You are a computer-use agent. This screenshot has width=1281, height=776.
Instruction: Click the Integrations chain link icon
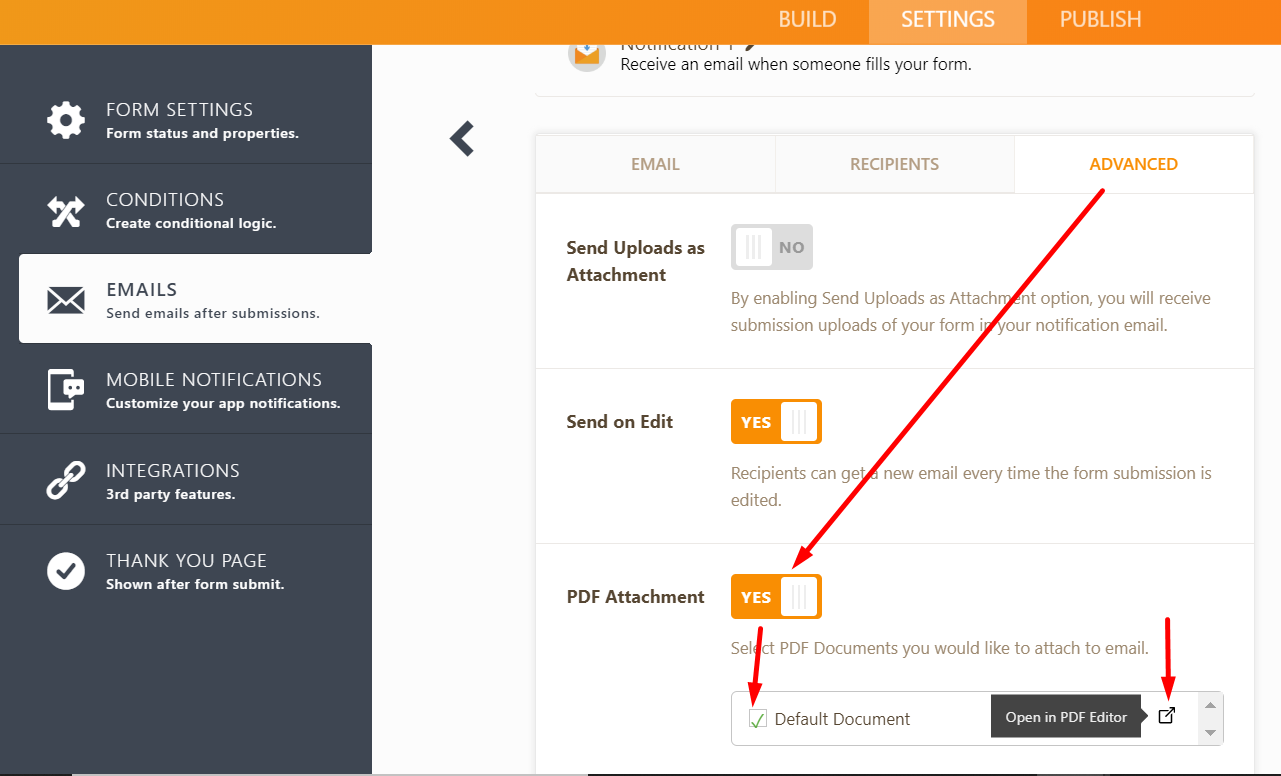pyautogui.click(x=66, y=480)
